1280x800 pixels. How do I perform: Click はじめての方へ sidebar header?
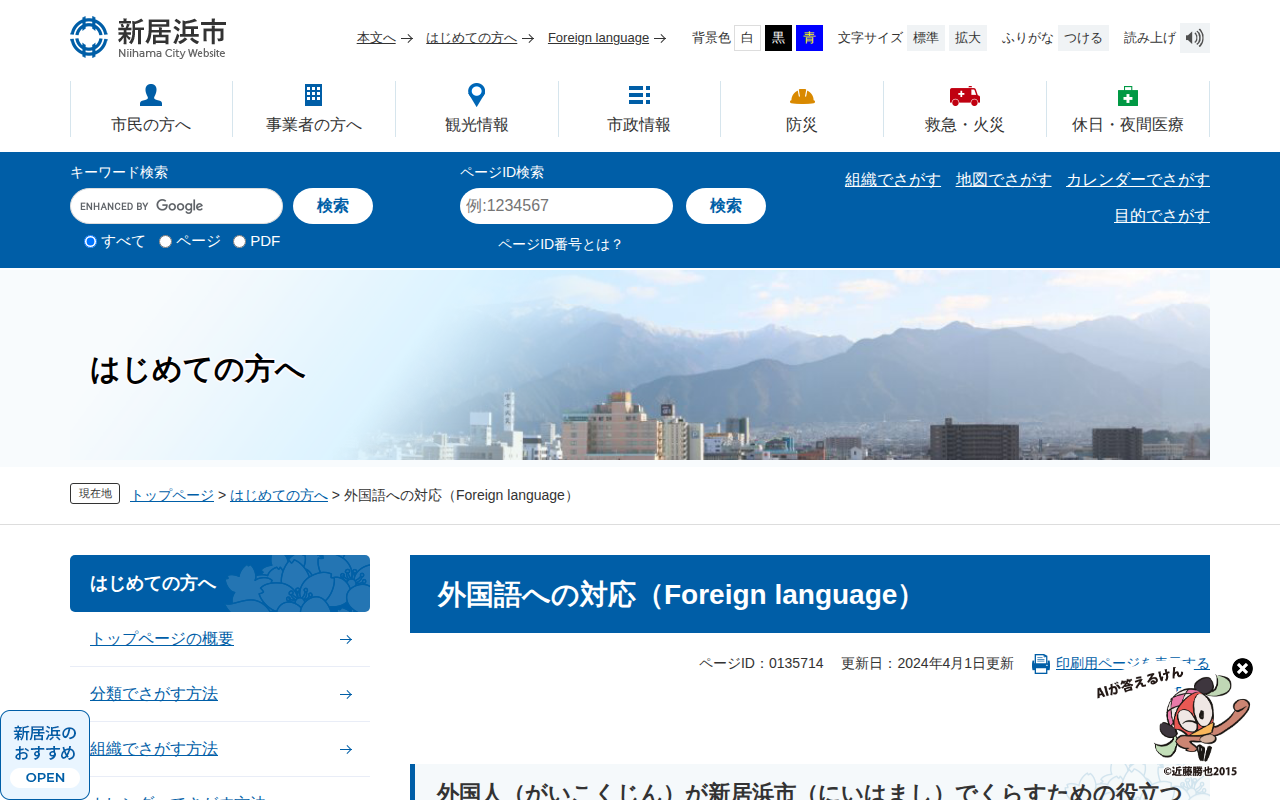coord(220,583)
